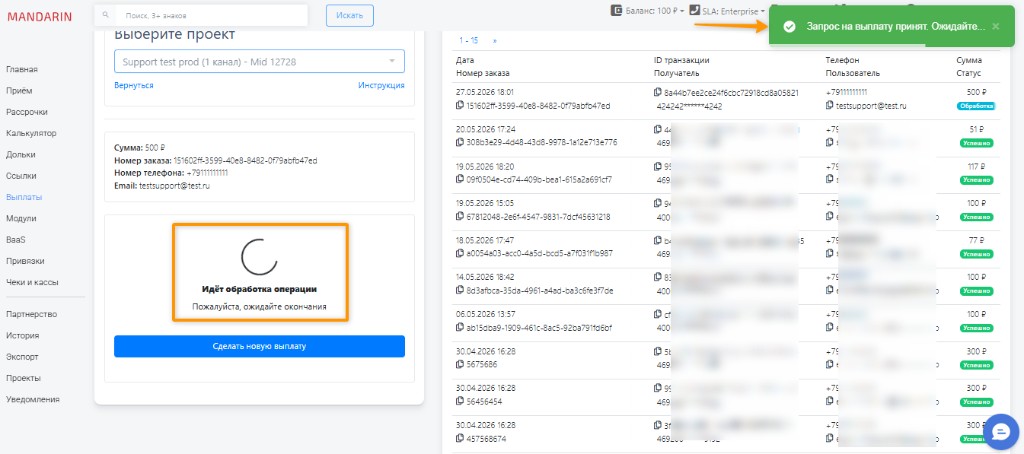Click the 51 ₽ amount

click(976, 129)
